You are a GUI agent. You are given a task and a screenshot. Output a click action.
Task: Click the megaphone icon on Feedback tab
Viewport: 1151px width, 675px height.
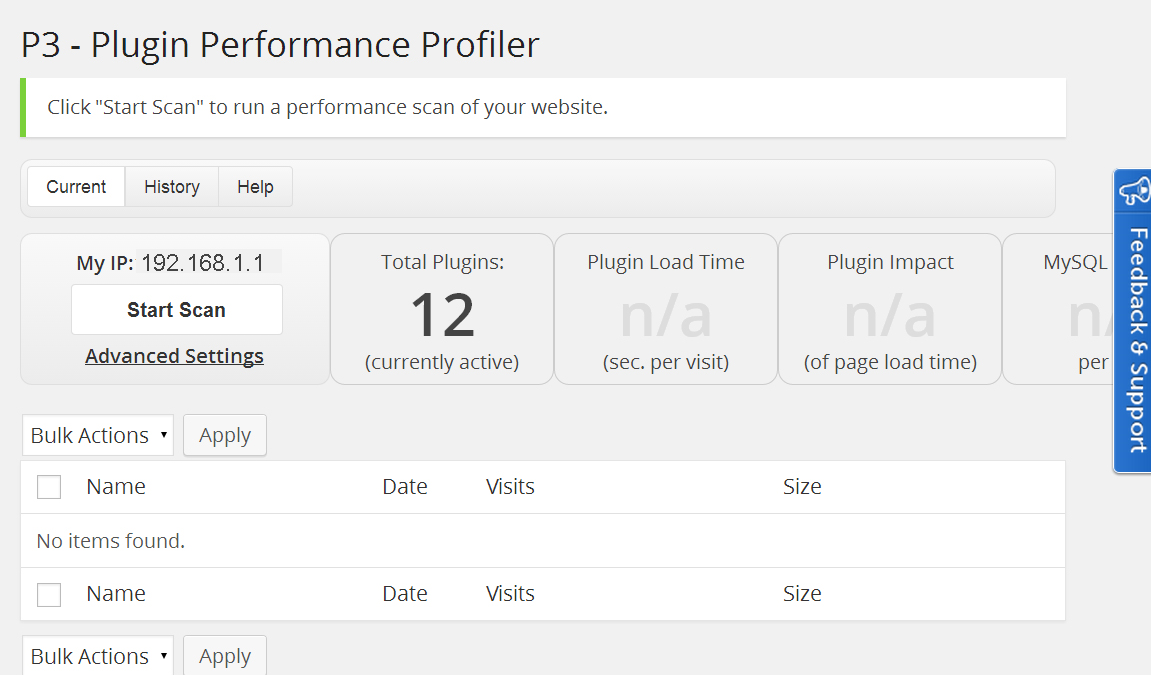click(1135, 191)
